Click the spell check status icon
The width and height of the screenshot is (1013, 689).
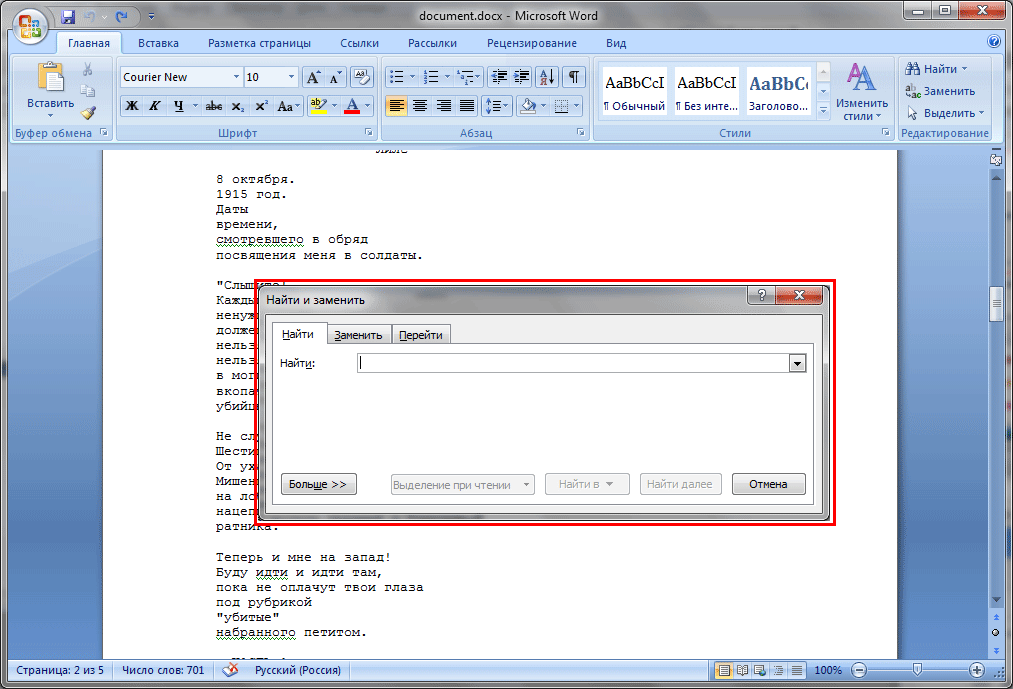[230, 670]
